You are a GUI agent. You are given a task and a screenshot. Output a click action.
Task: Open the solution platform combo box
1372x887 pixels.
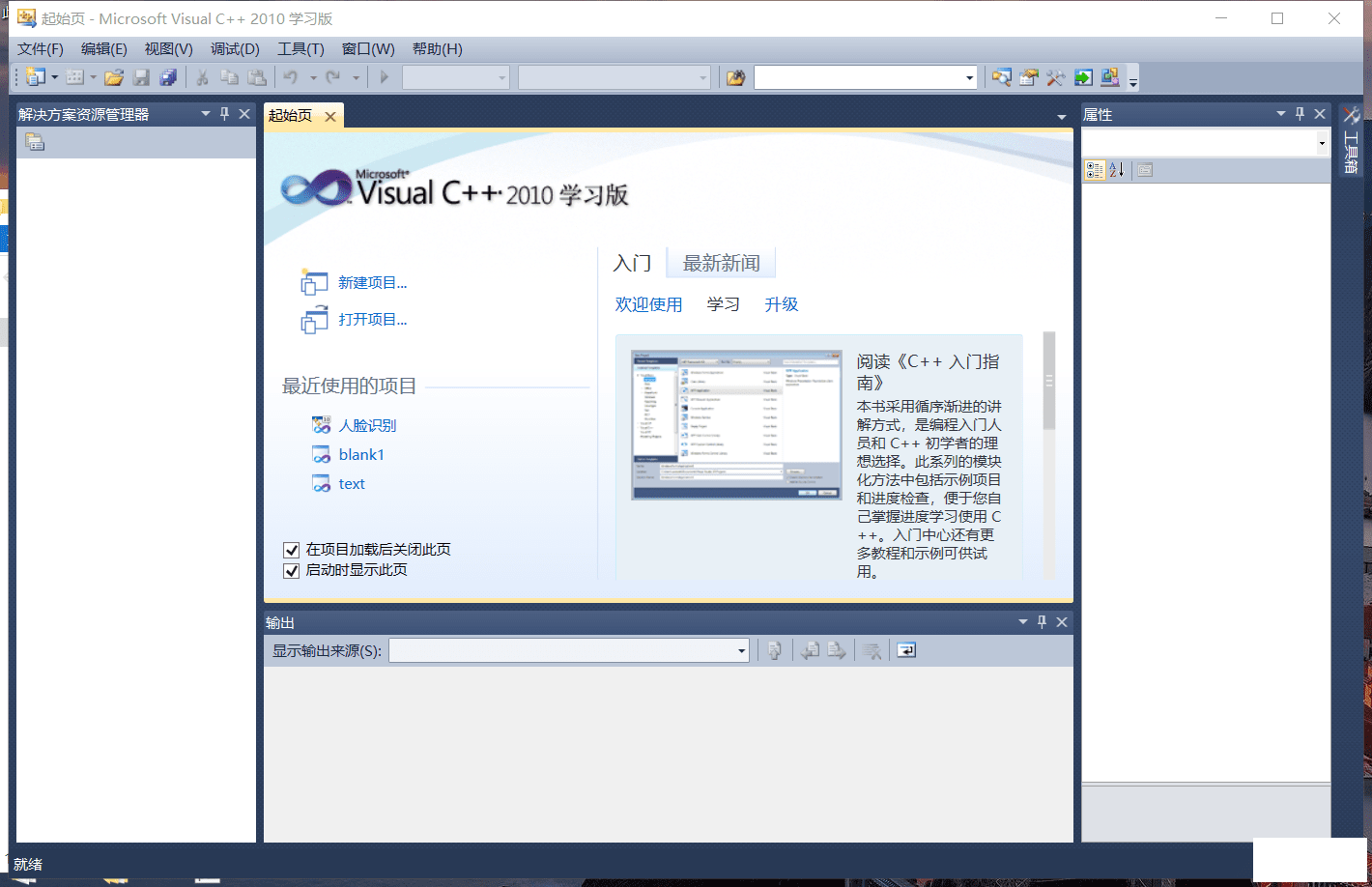pos(615,77)
